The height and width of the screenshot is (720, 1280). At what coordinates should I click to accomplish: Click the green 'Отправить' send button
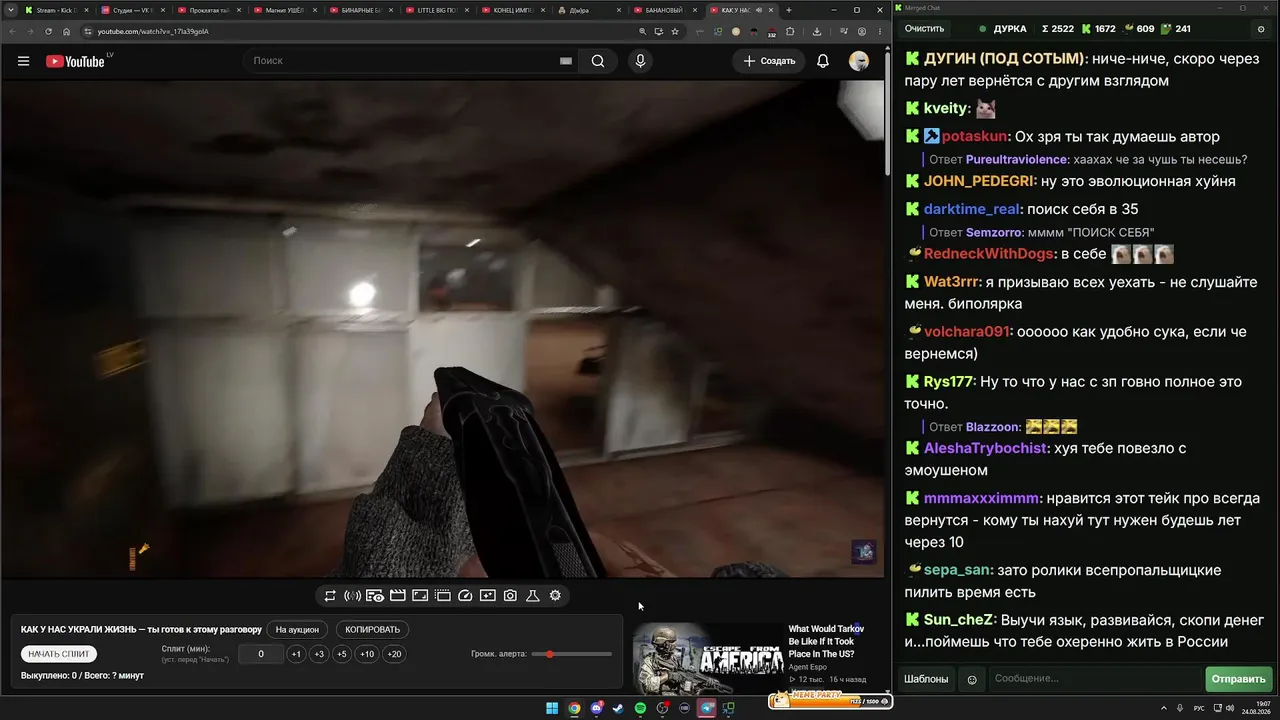(x=1238, y=679)
